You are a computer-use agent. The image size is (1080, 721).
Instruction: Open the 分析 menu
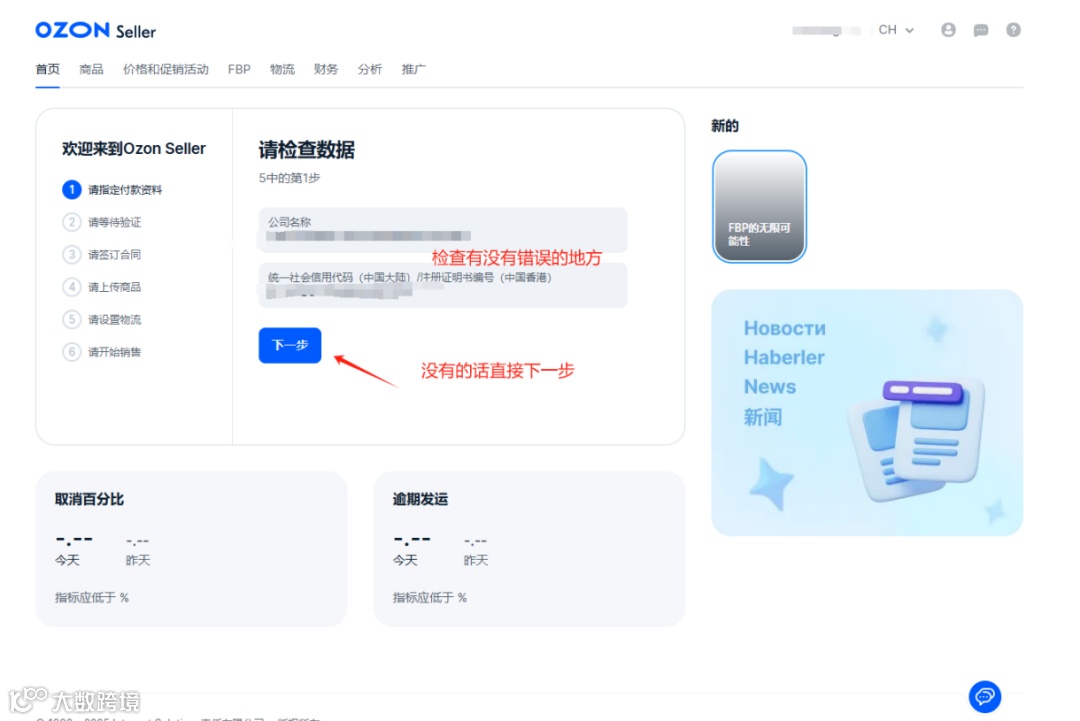pos(370,69)
